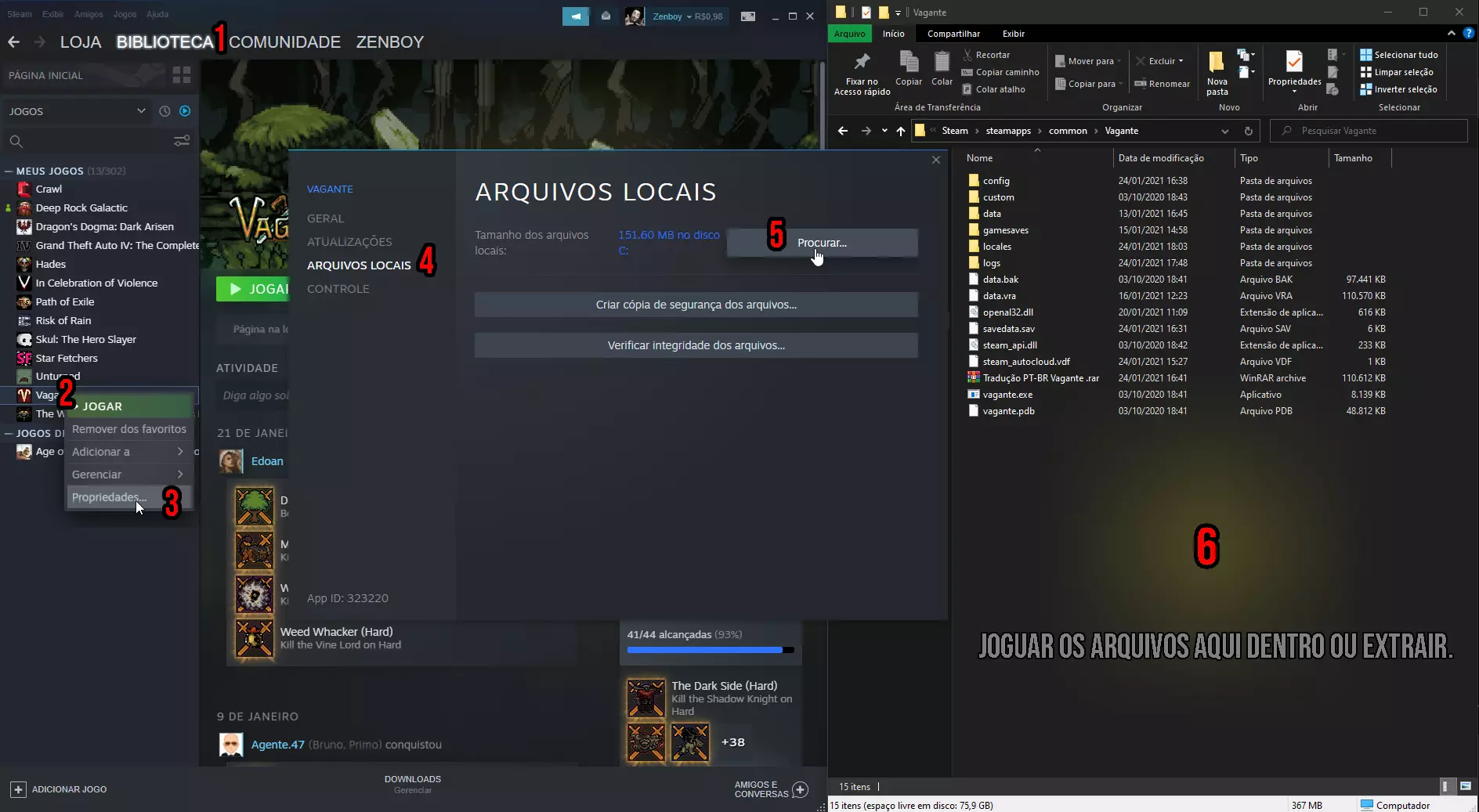Switch Explorer to details view

point(1445,786)
